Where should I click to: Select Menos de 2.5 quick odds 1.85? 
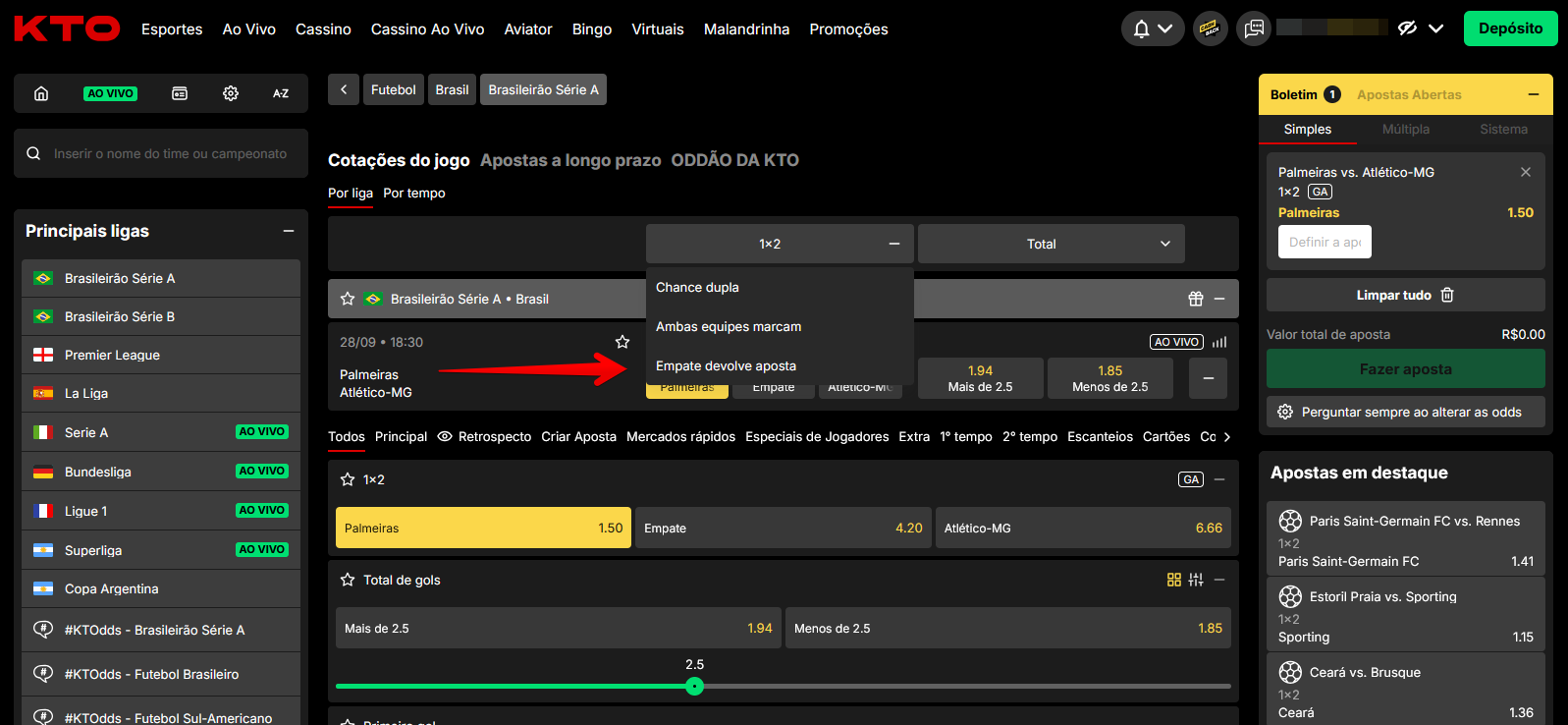click(x=1110, y=378)
